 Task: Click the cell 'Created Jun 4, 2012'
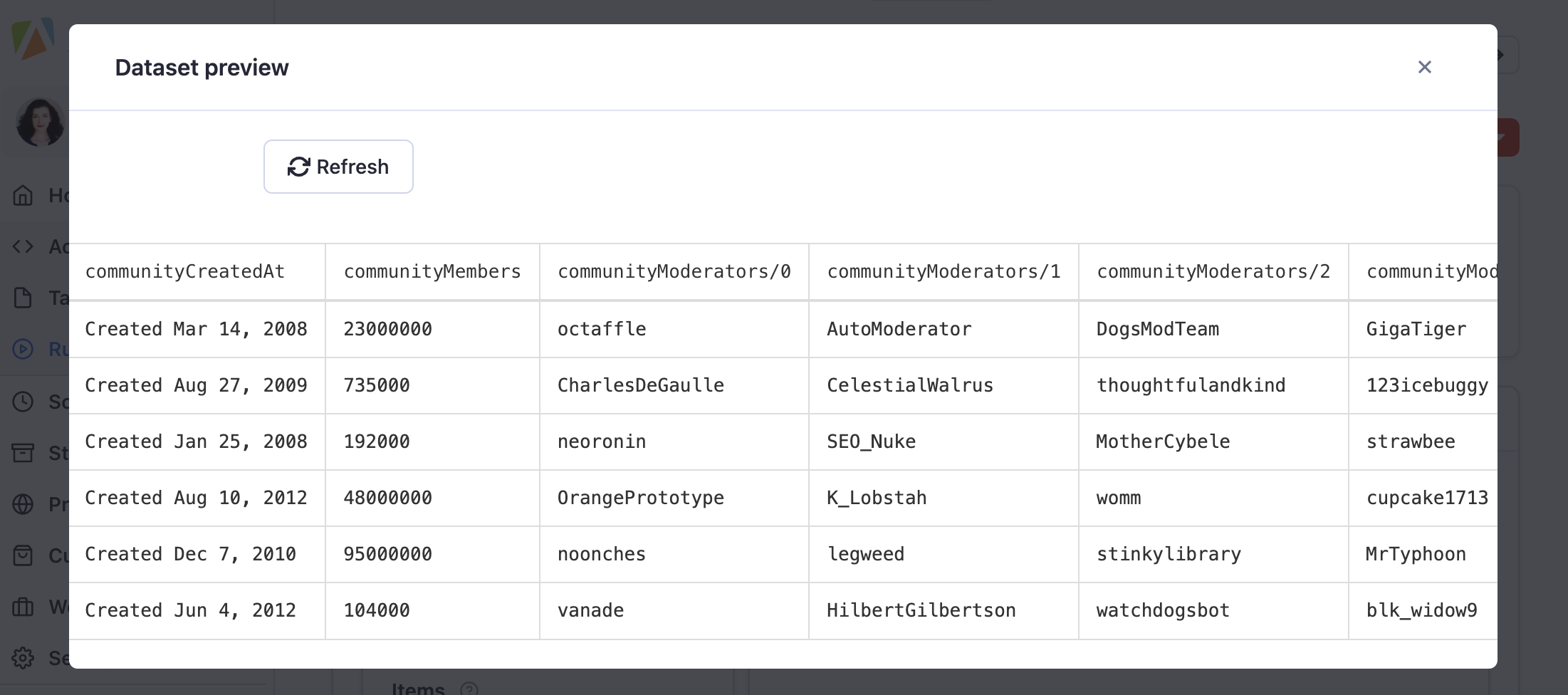(197, 610)
